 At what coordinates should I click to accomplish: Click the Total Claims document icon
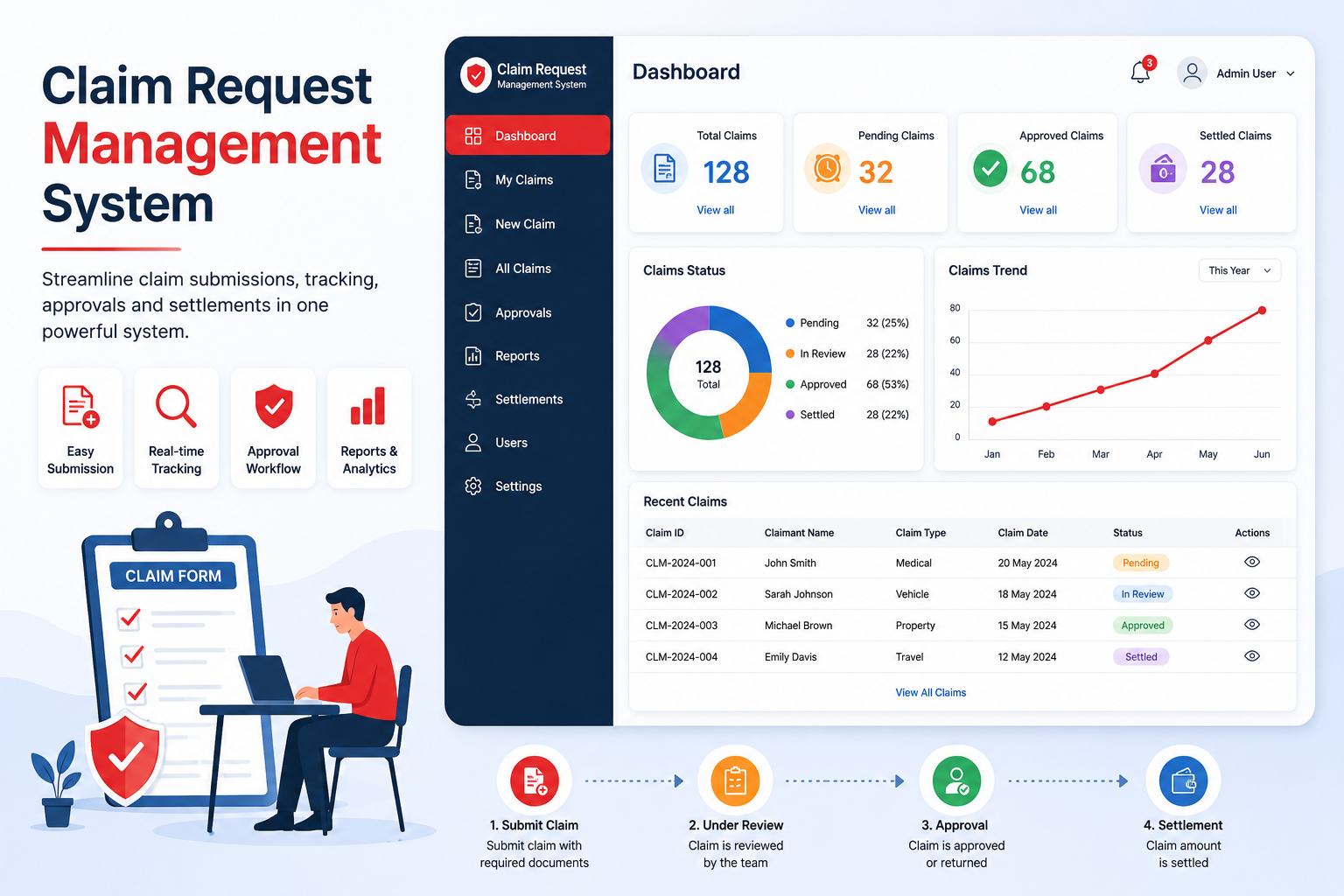664,168
